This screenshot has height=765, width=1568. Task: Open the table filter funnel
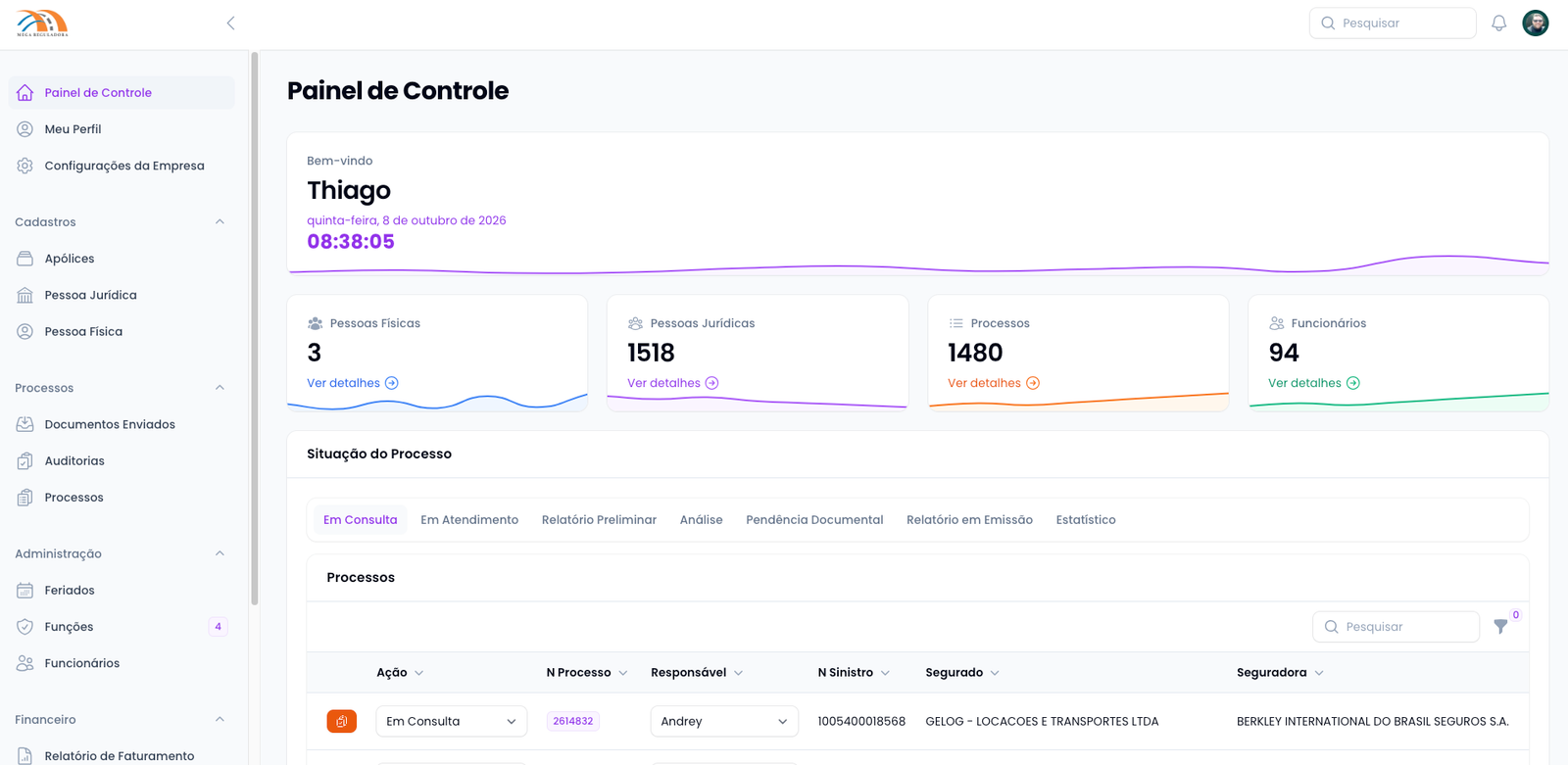(1500, 627)
